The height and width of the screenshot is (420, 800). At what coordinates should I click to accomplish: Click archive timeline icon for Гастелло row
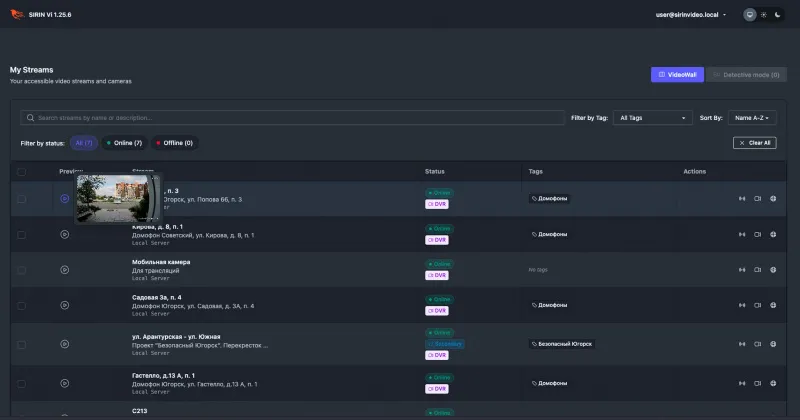[x=742, y=383]
